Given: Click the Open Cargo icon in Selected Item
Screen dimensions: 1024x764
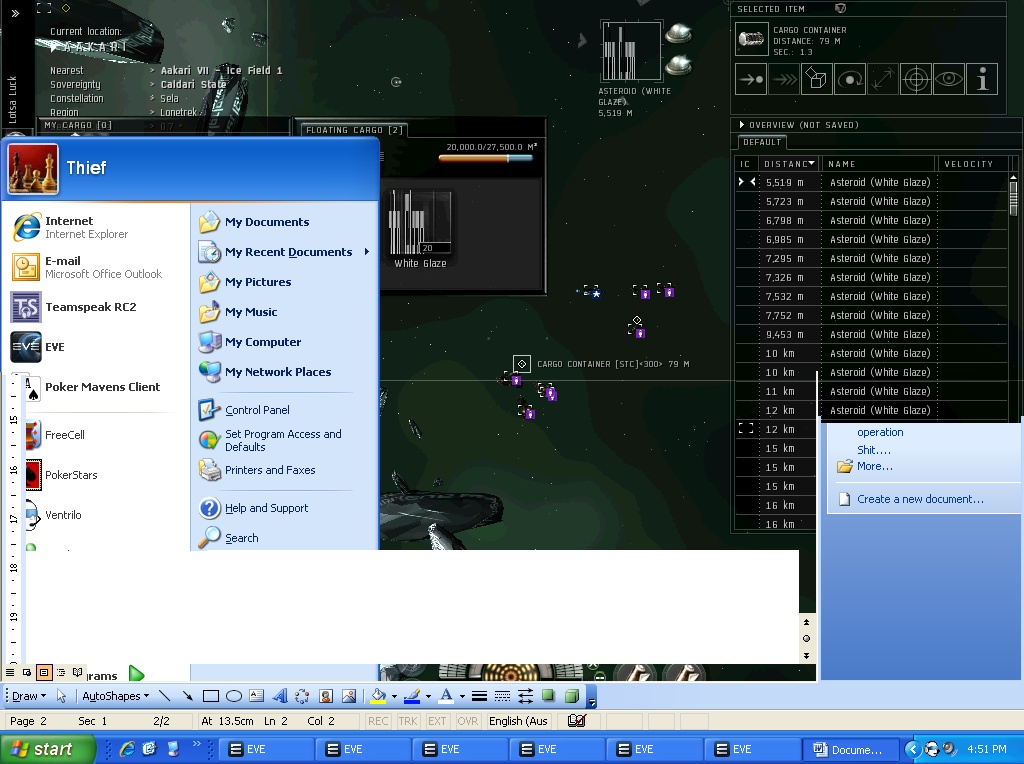Looking at the screenshot, I should tap(817, 80).
